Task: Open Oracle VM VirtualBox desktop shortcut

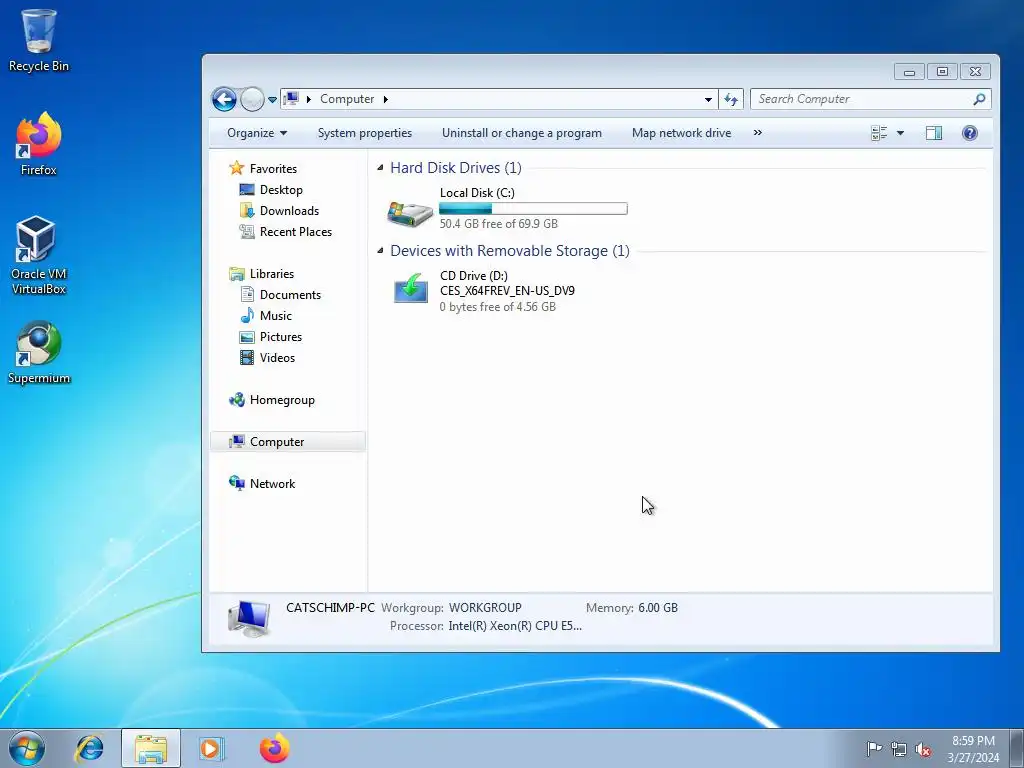Action: coord(39,255)
